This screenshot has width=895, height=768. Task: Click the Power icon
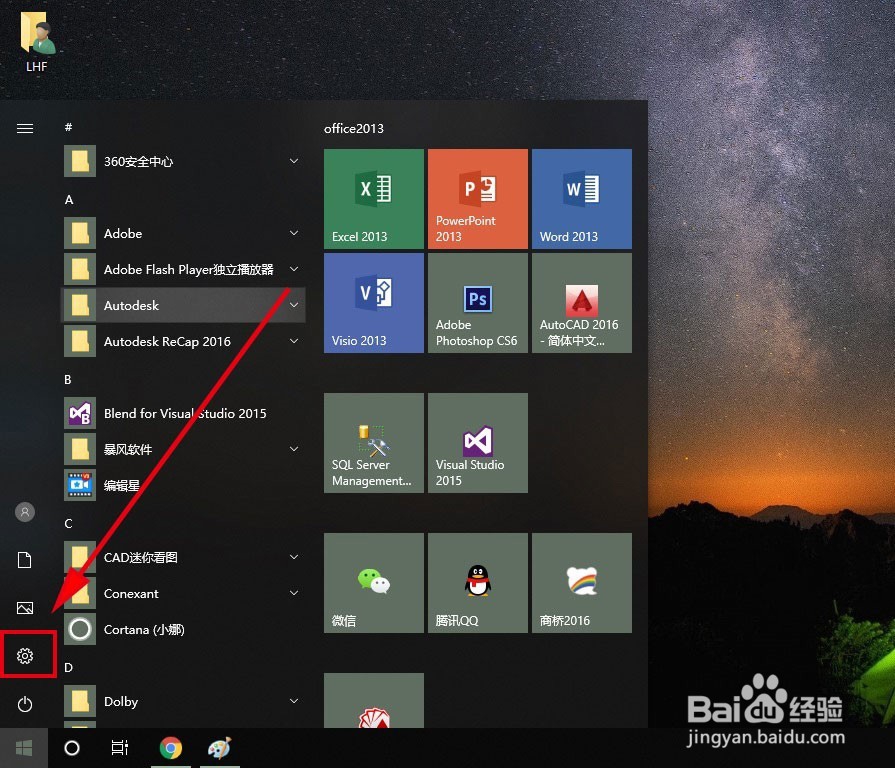pyautogui.click(x=25, y=704)
